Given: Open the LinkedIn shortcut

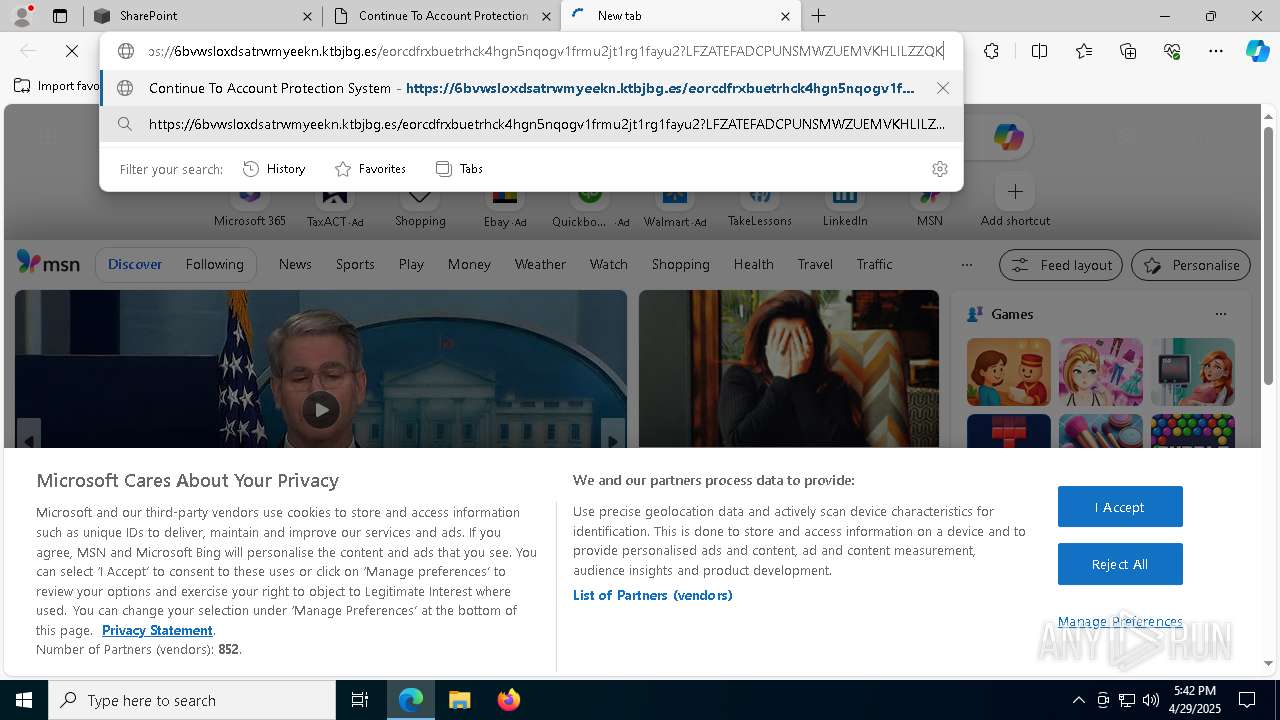Looking at the screenshot, I should pyautogui.click(x=845, y=205).
